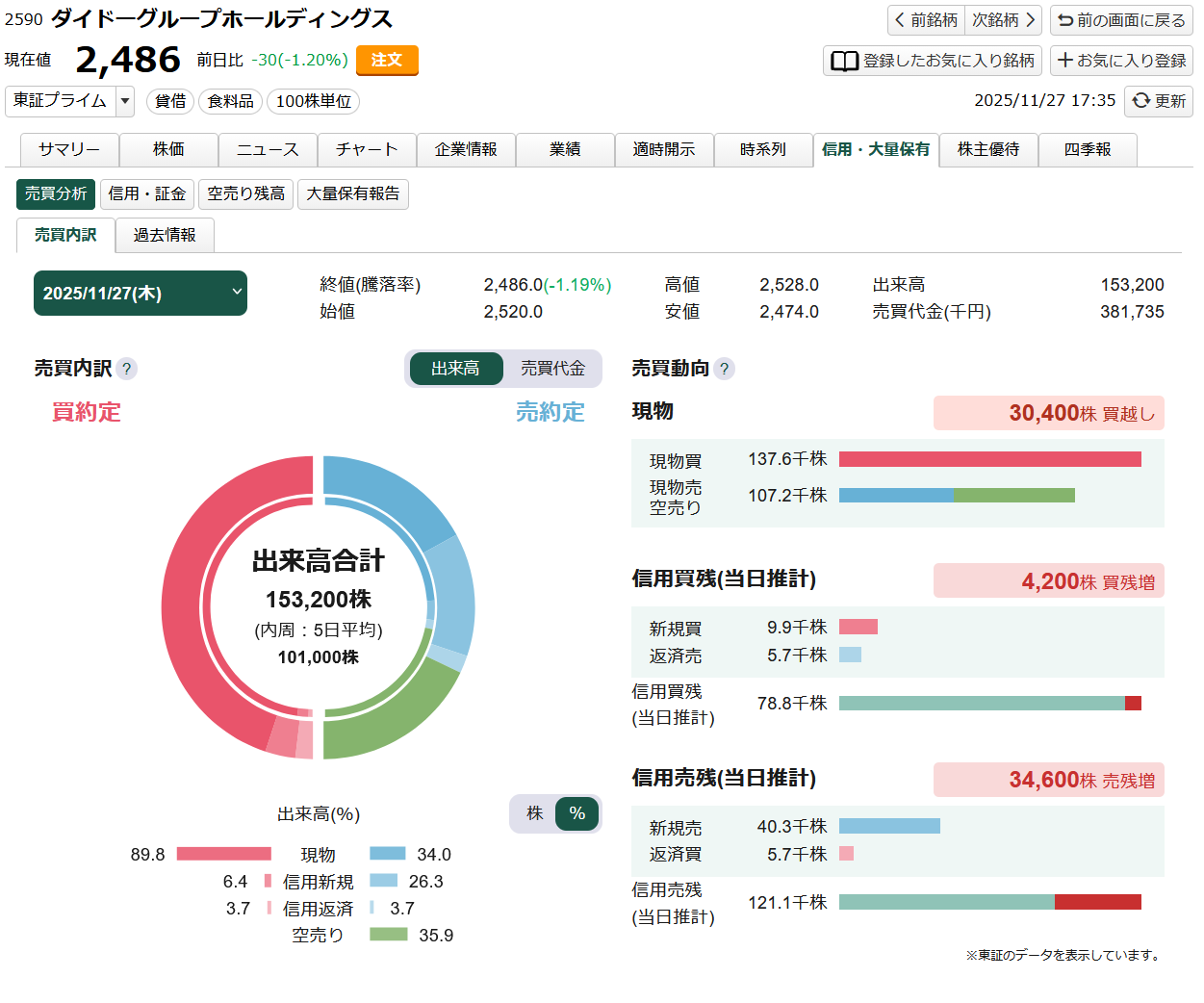Click the help icon beside 売買動向
This screenshot has width=1204, height=1003.
click(724, 369)
